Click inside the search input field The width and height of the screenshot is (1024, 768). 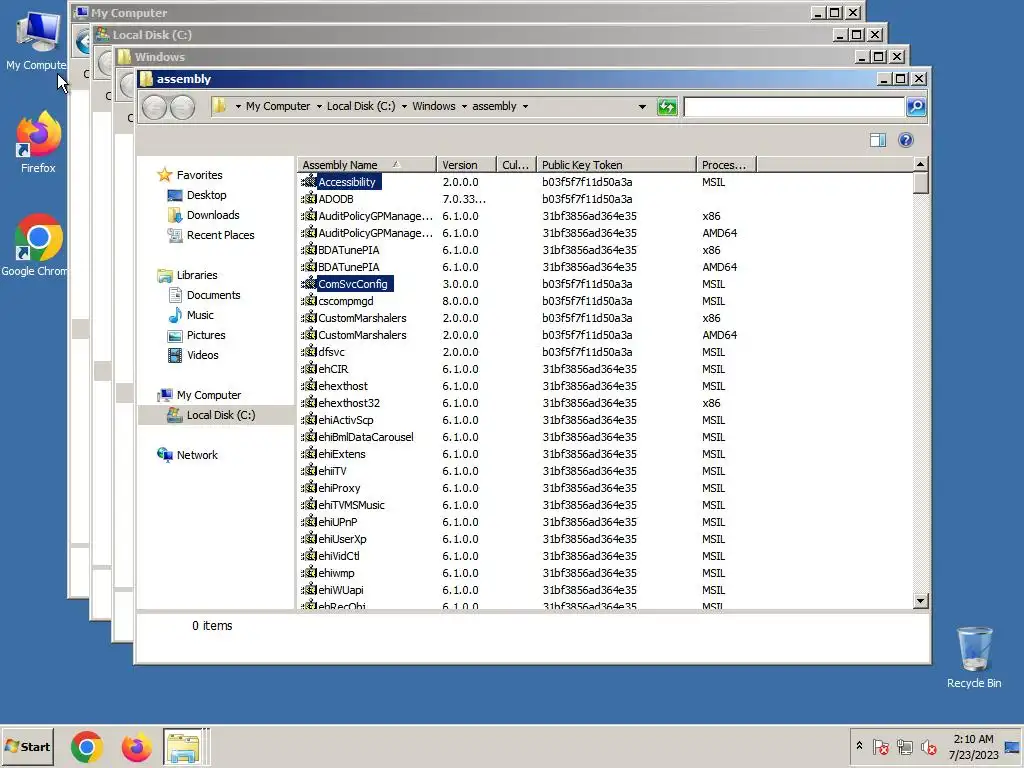point(794,106)
